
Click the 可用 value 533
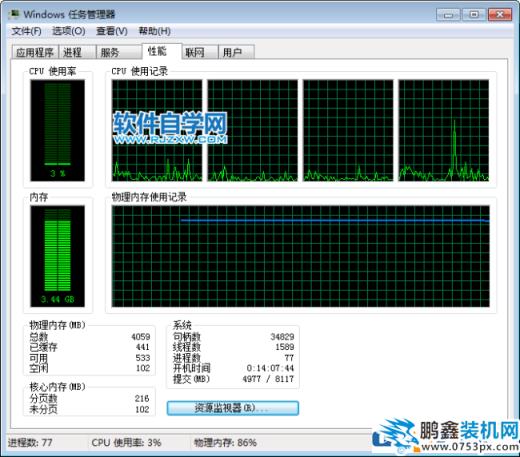[x=143, y=358]
